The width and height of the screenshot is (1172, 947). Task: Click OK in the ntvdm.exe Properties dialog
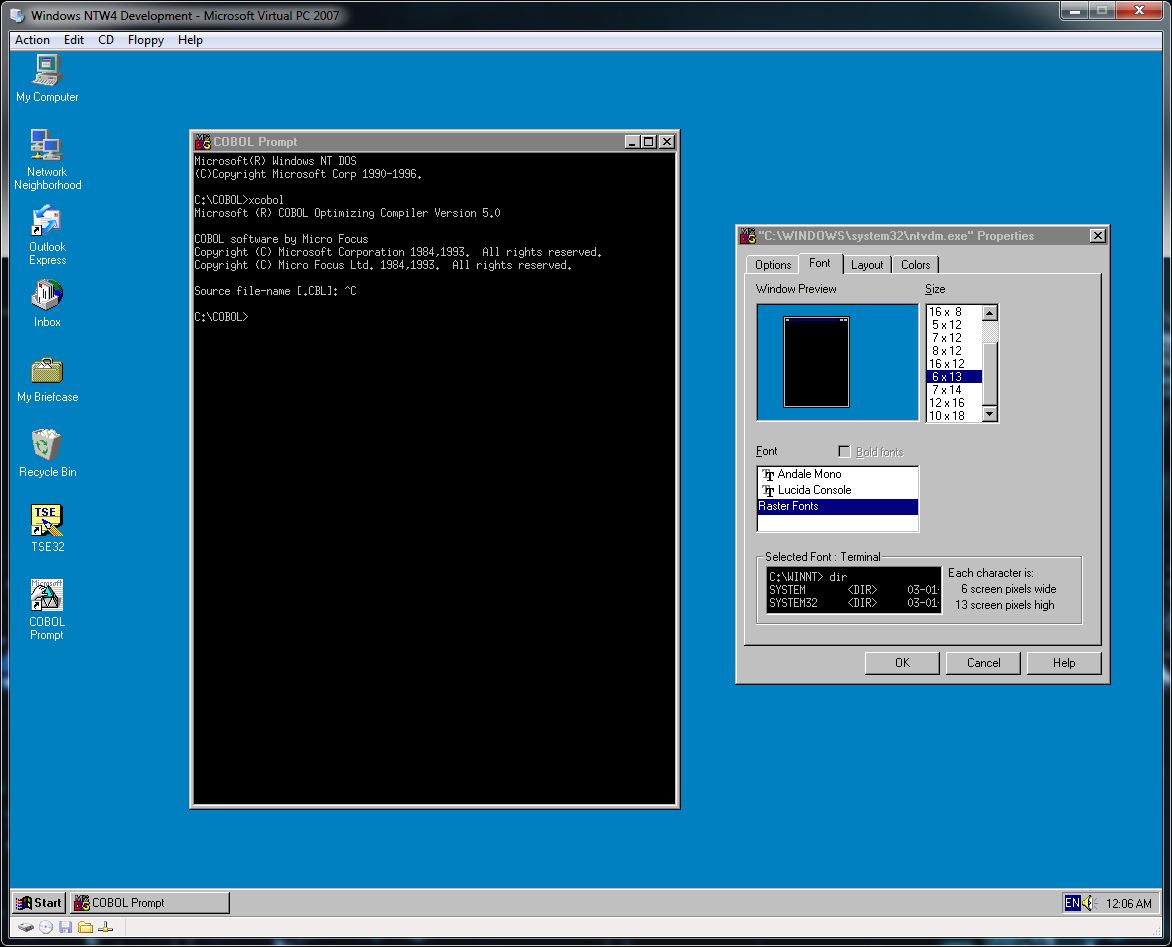[901, 662]
